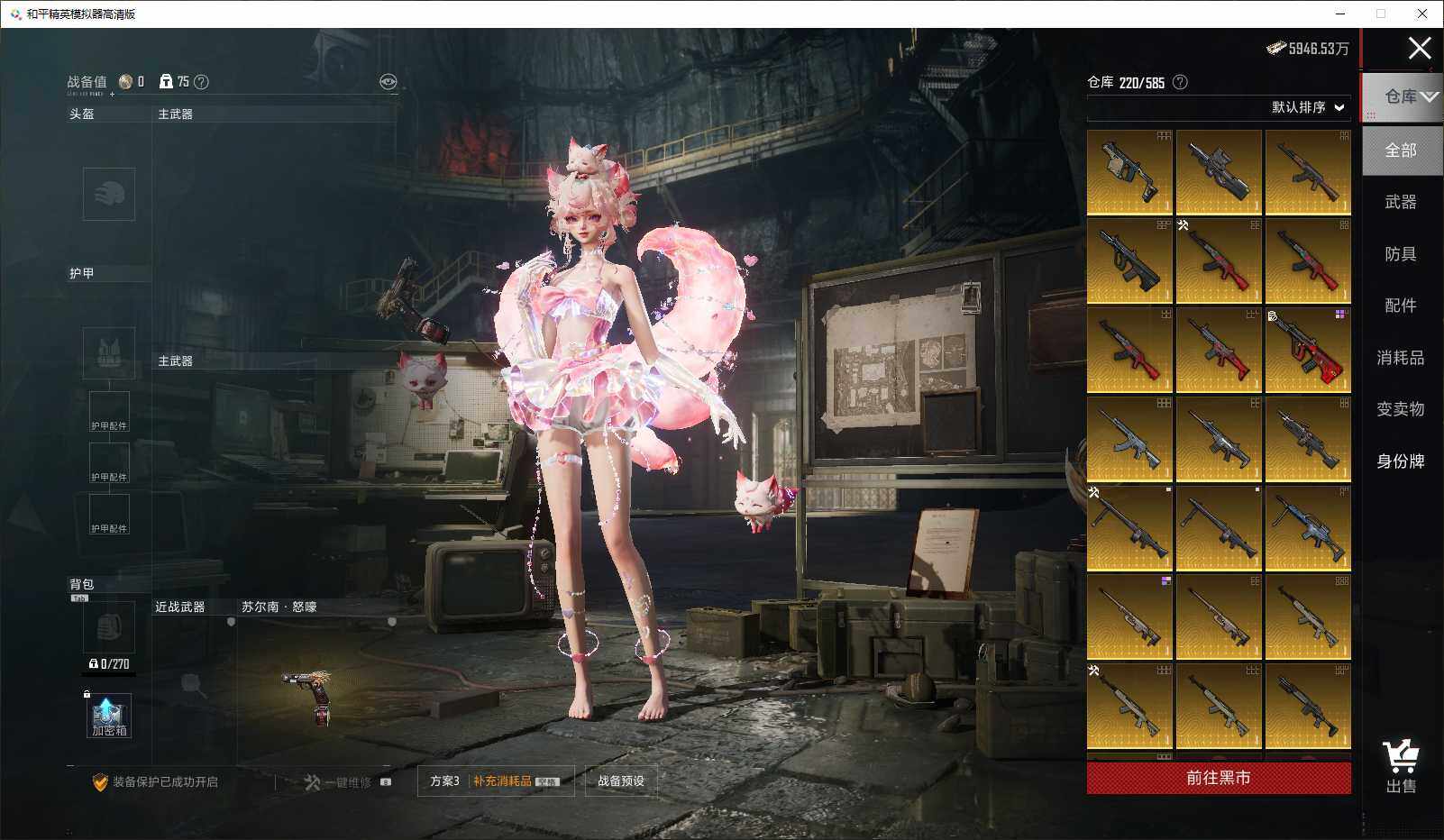Screen dimensions: 1444x840
Task: Click the 战备值 coin icon
Action: point(125,82)
